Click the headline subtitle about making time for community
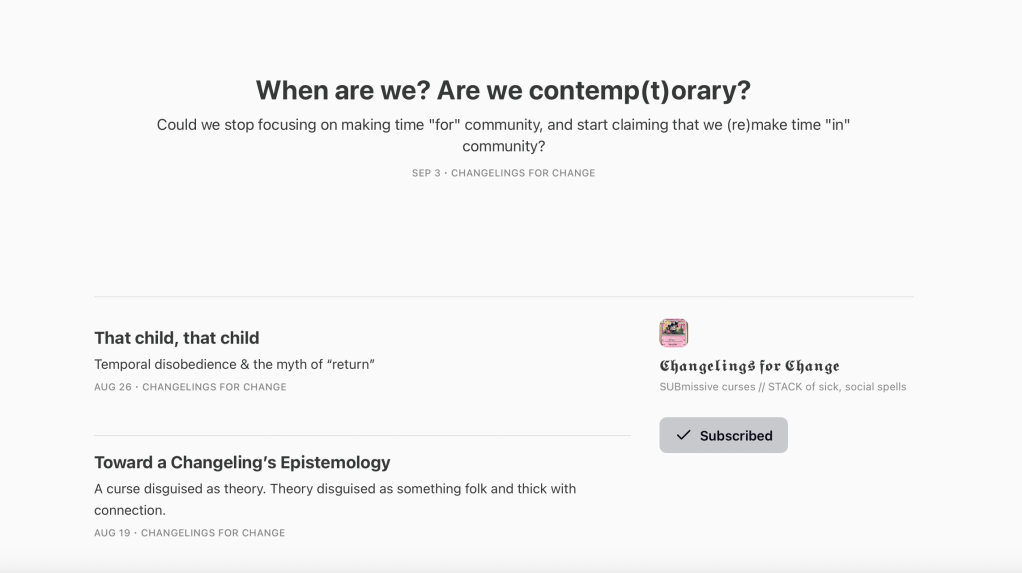Screen dimensions: 1022x573 [x=503, y=126]
